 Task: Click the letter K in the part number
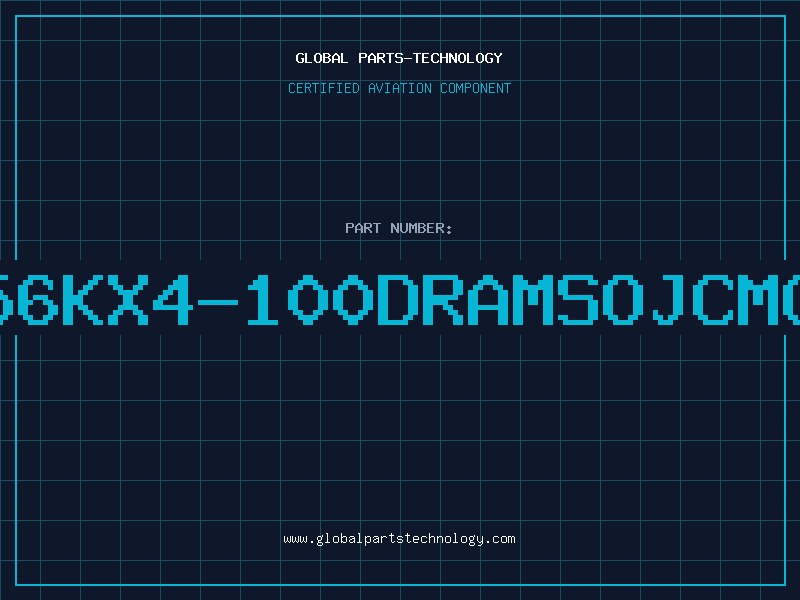83,299
